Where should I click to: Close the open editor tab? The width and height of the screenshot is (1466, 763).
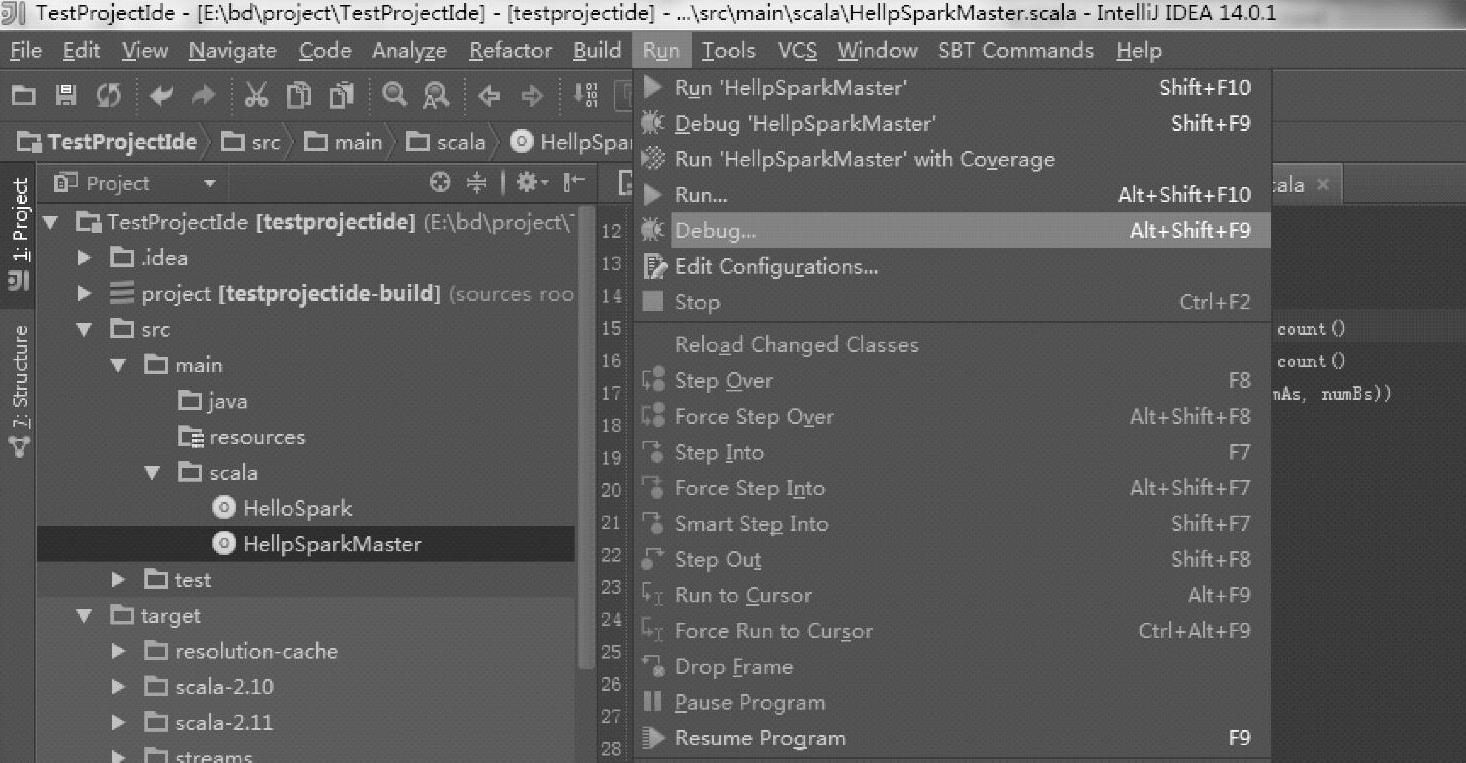(x=1323, y=185)
